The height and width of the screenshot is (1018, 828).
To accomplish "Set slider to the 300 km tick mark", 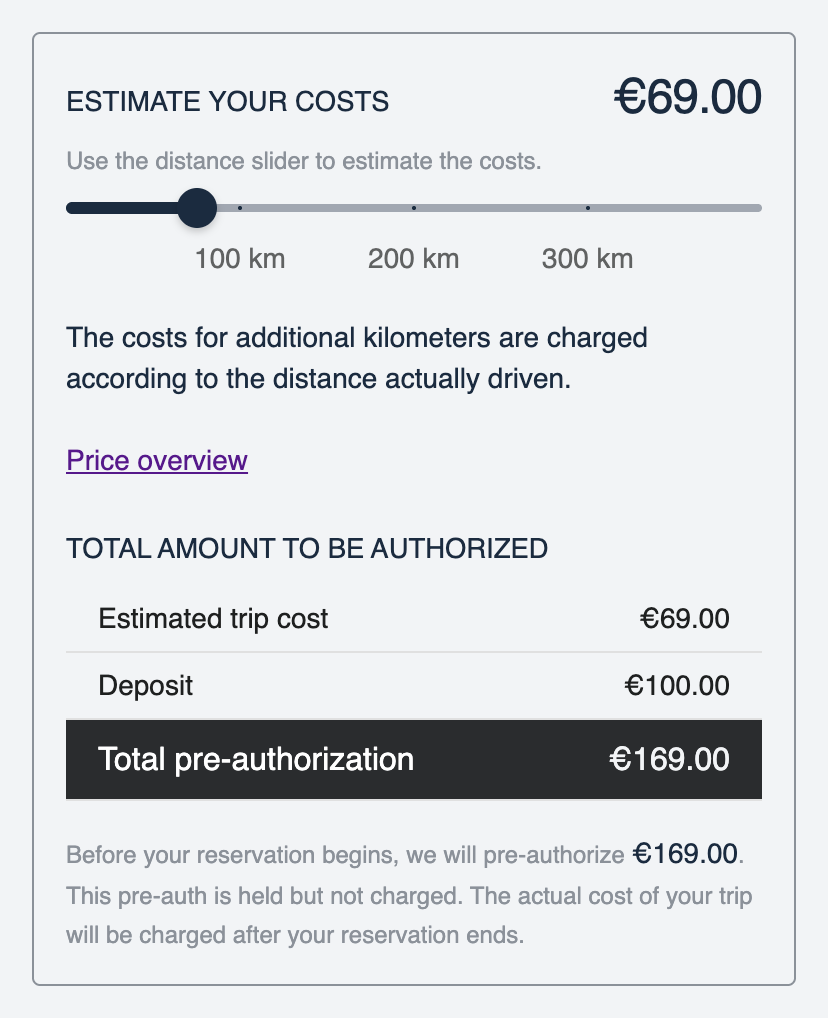I will coord(588,208).
